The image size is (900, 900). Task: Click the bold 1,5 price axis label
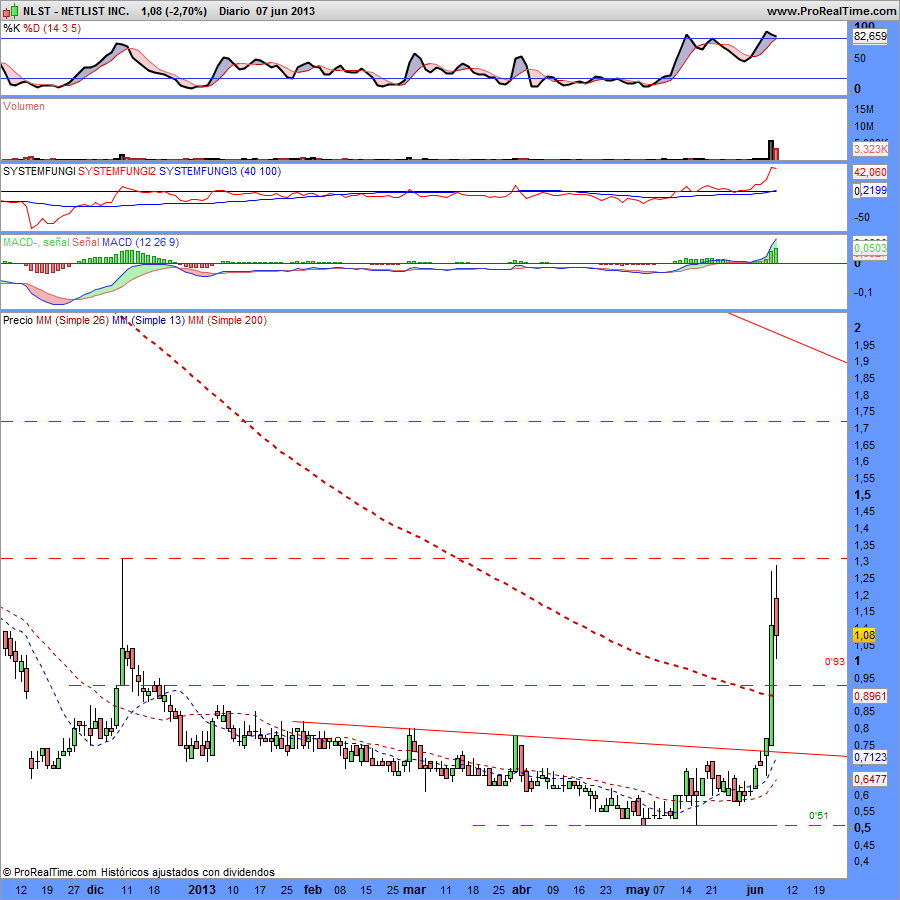862,495
